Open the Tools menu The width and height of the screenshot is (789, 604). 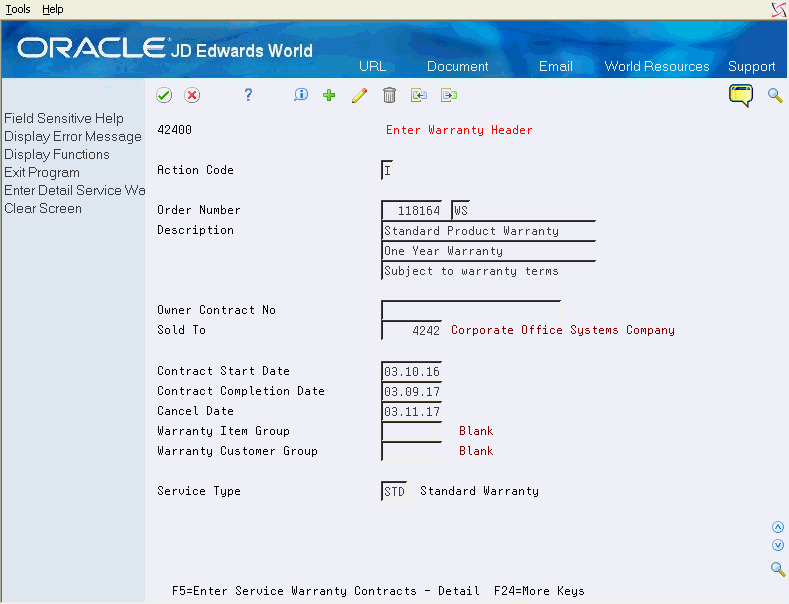(18, 9)
